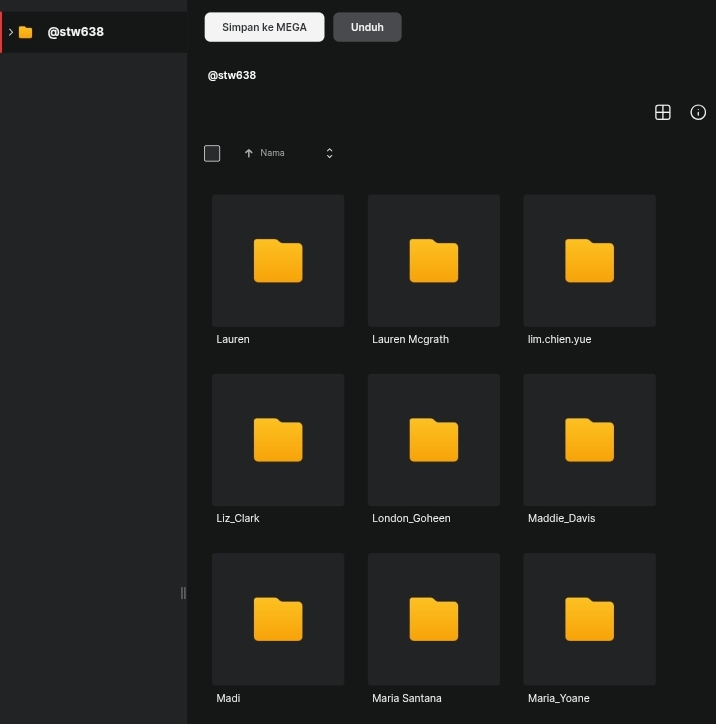
Task: Open the Maddie_Davis folder icon
Action: click(590, 440)
